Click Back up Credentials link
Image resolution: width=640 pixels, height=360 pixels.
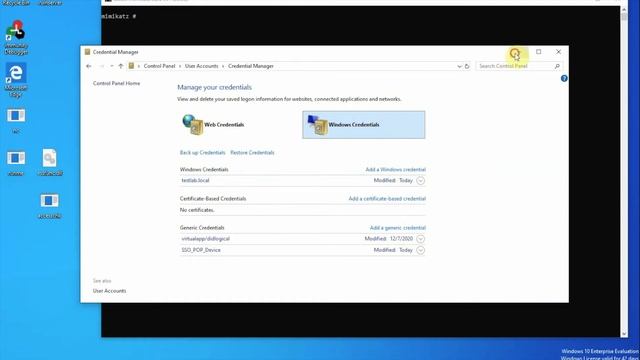pyautogui.click(x=202, y=153)
